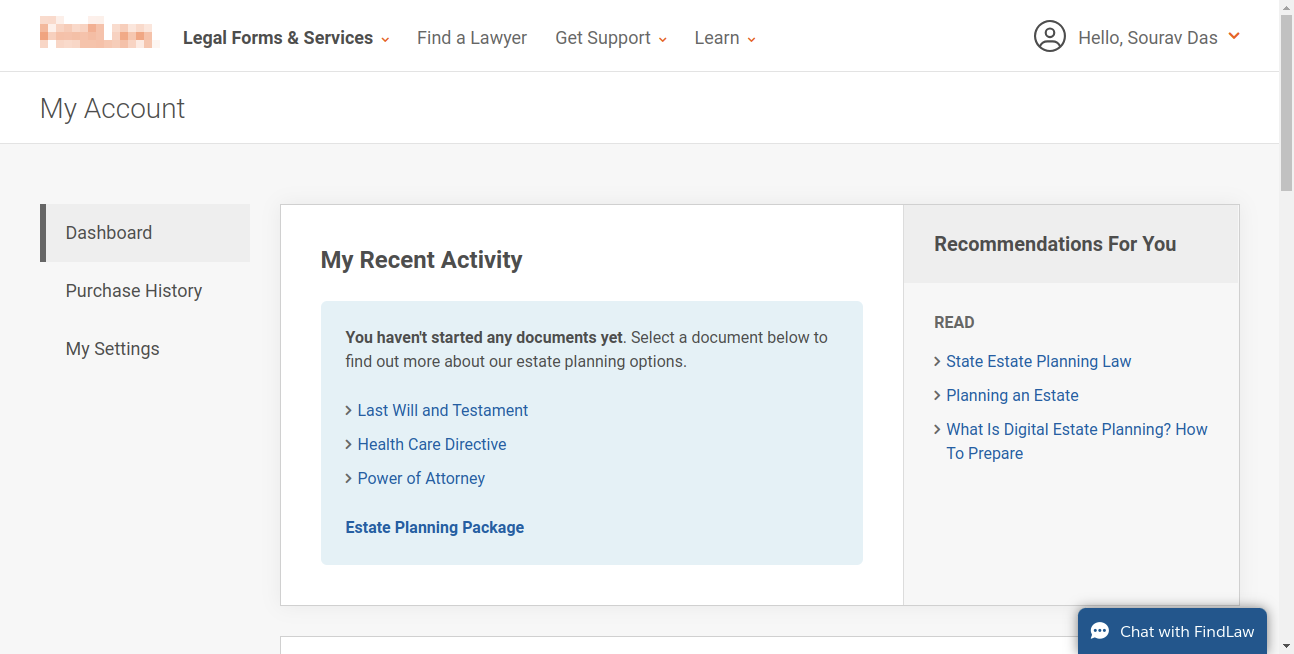This screenshot has height=654, width=1294.
Task: Start Chat with FindLaw
Action: click(1172, 631)
